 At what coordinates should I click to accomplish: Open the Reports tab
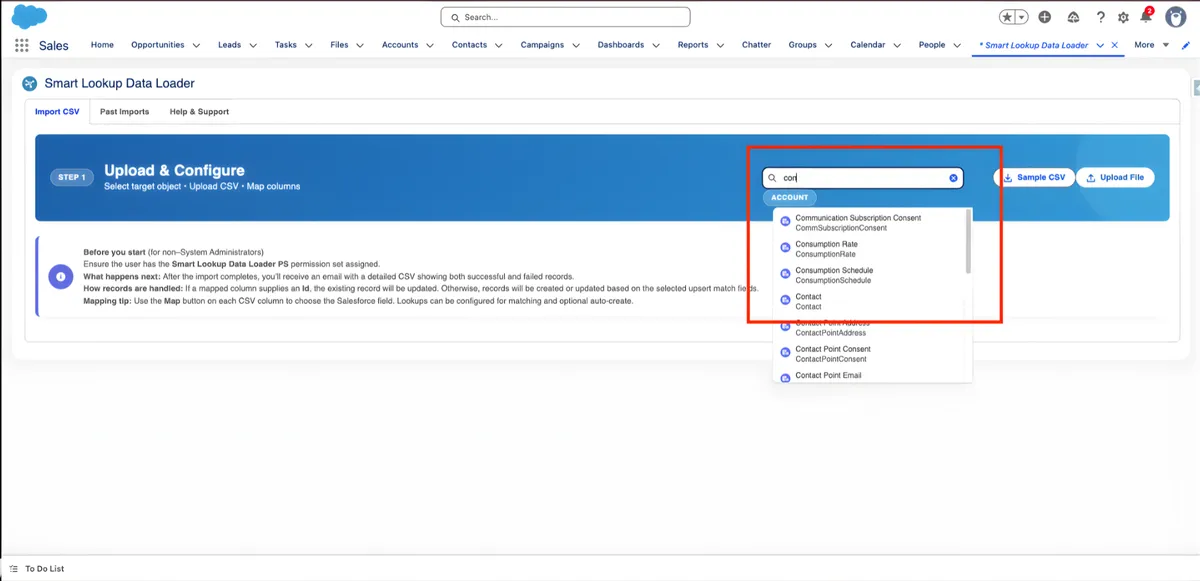pyautogui.click(x=693, y=45)
